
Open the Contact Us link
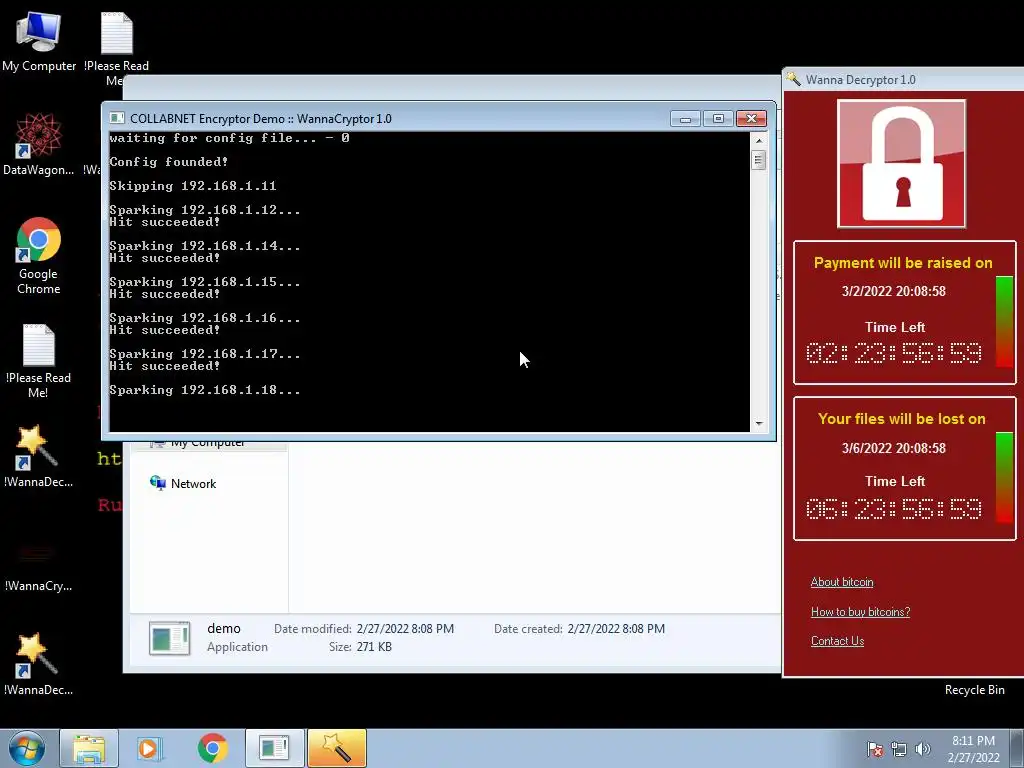pos(837,641)
